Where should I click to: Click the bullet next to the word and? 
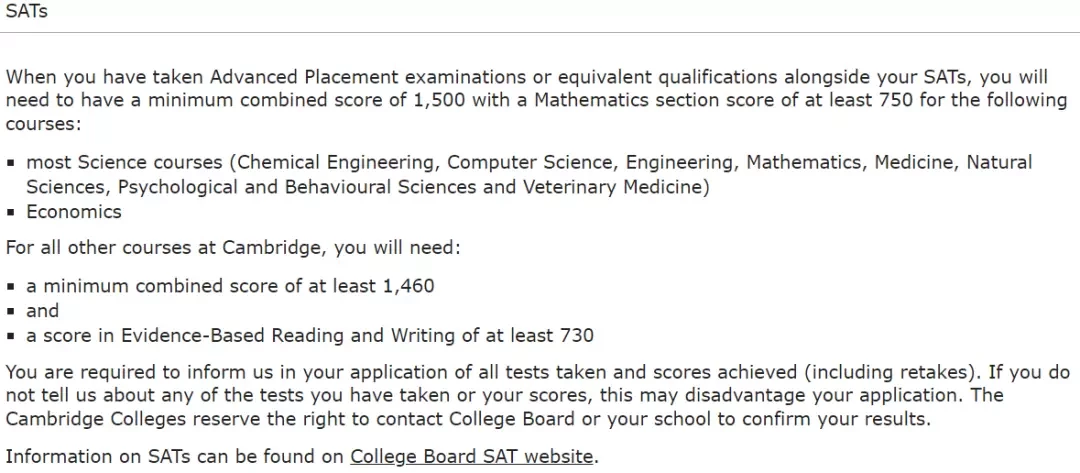[x=11, y=311]
